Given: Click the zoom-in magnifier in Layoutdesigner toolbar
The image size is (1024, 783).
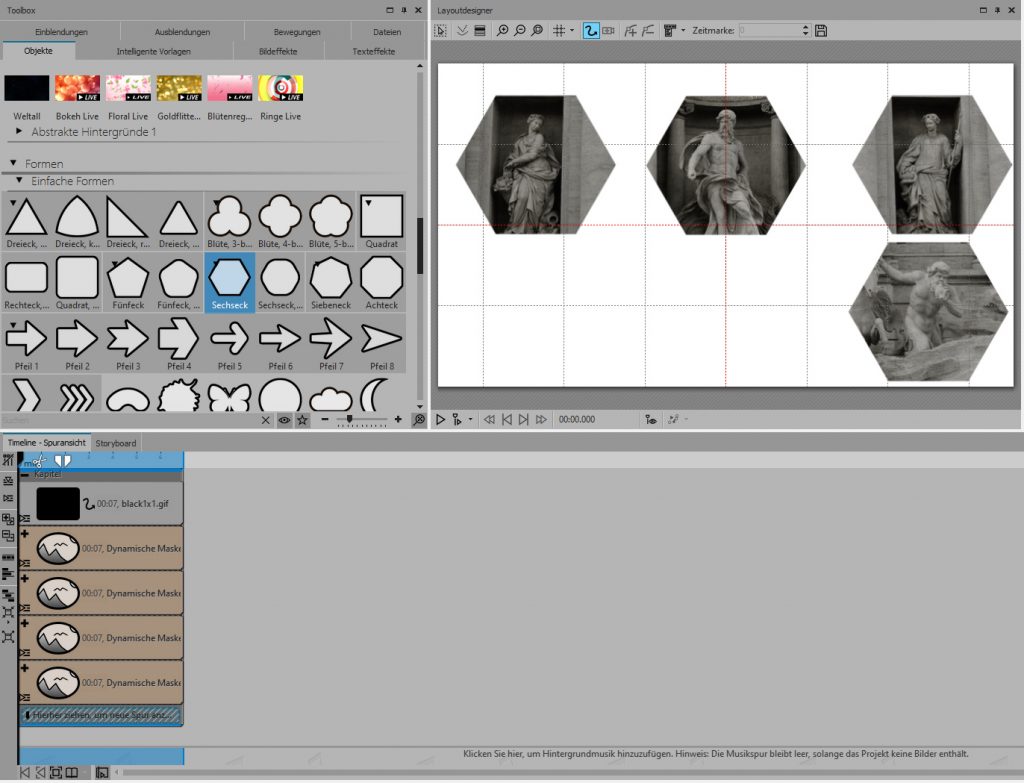Looking at the screenshot, I should click(502, 31).
